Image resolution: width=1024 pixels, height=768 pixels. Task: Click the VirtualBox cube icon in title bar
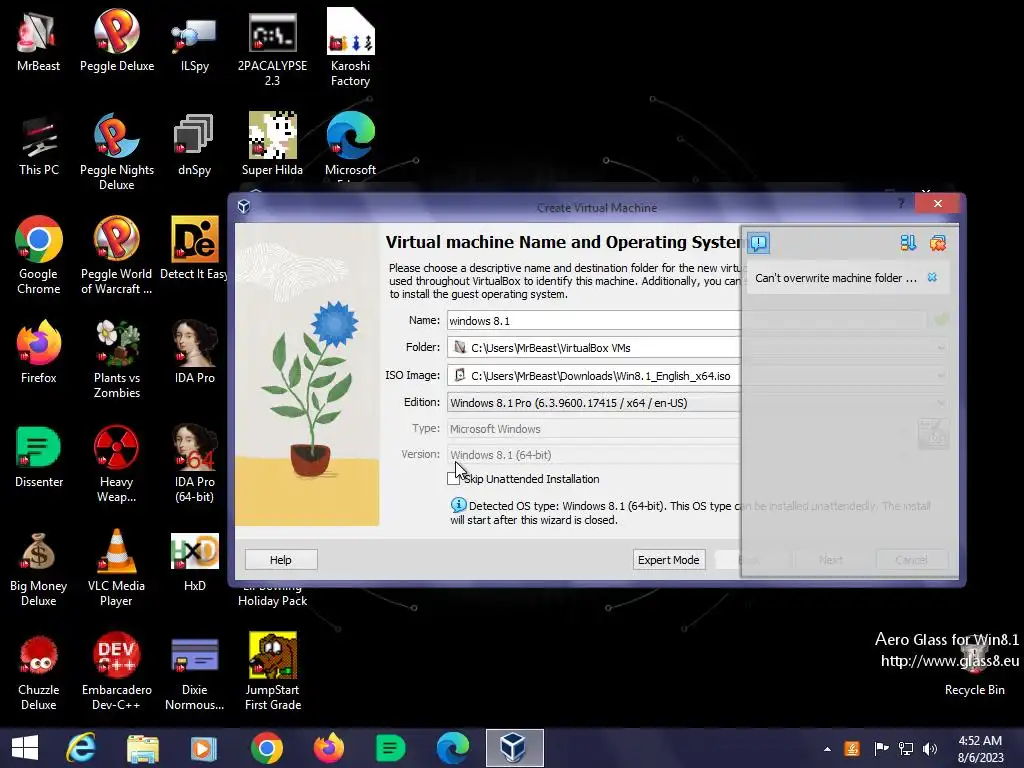pos(244,207)
